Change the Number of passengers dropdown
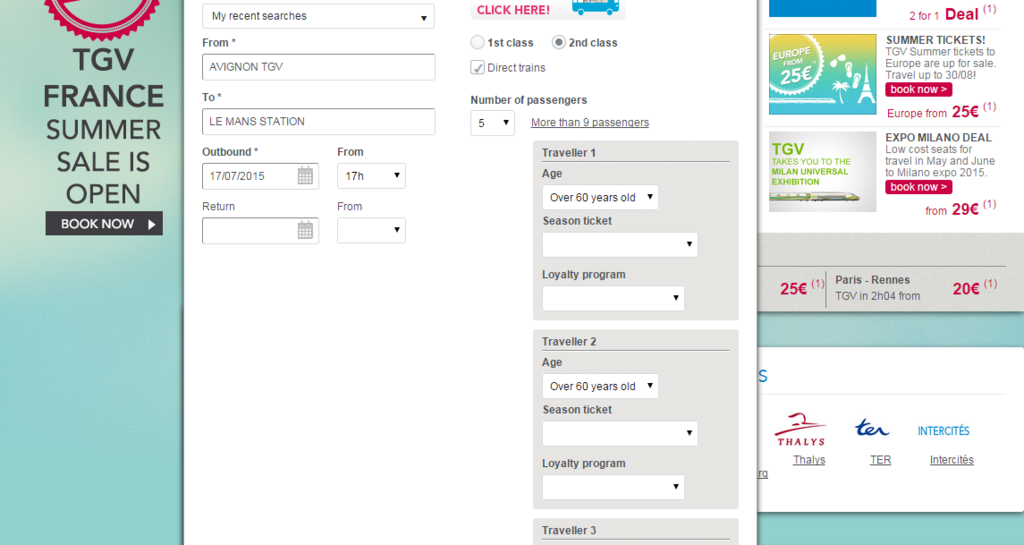This screenshot has height=545, width=1024. click(x=492, y=123)
